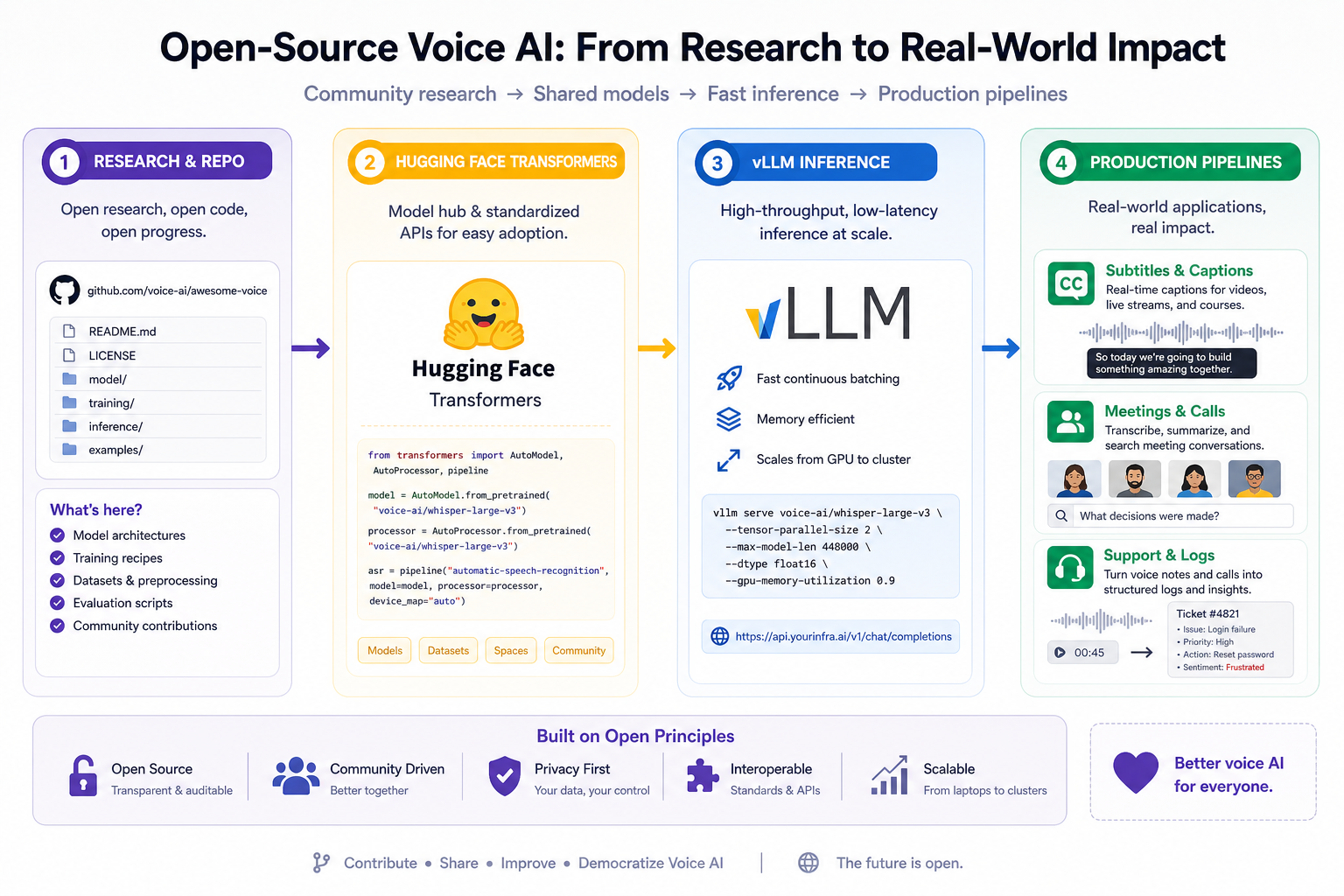Open the examples/ folder icon
This screenshot has height=896, width=1344.
(x=69, y=450)
